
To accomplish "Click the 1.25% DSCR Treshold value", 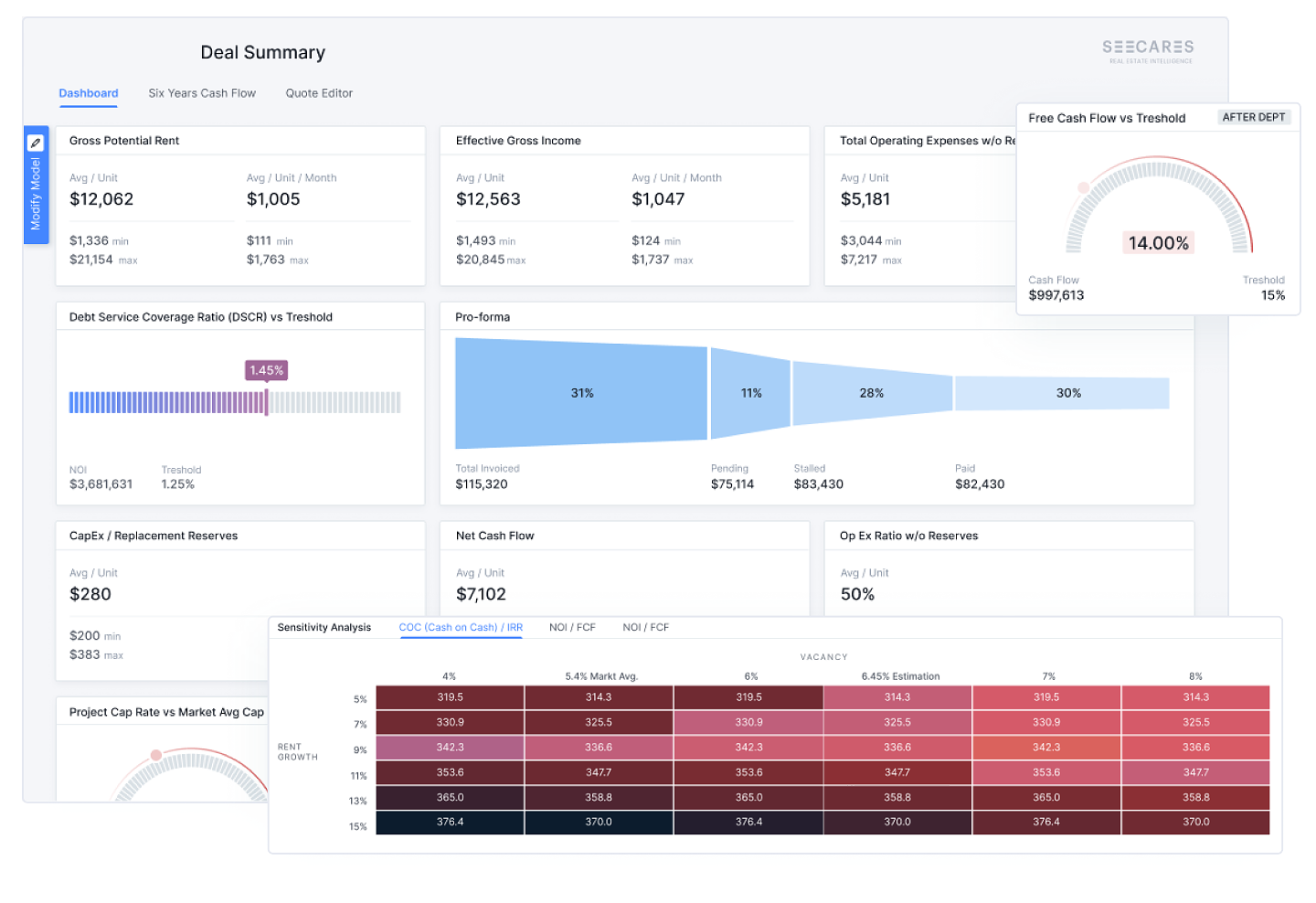I will (x=178, y=484).
